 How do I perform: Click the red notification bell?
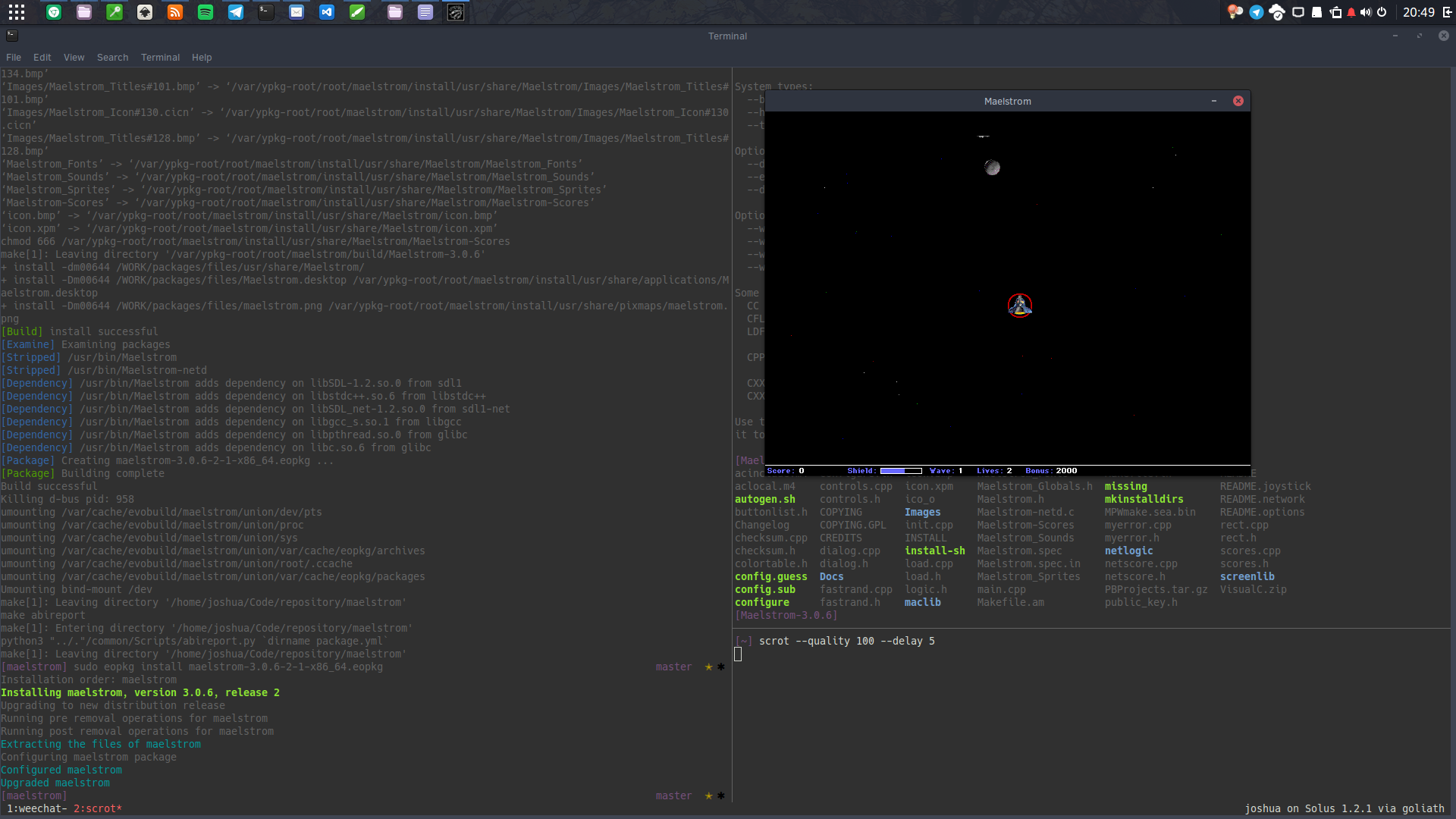pos(1351,12)
